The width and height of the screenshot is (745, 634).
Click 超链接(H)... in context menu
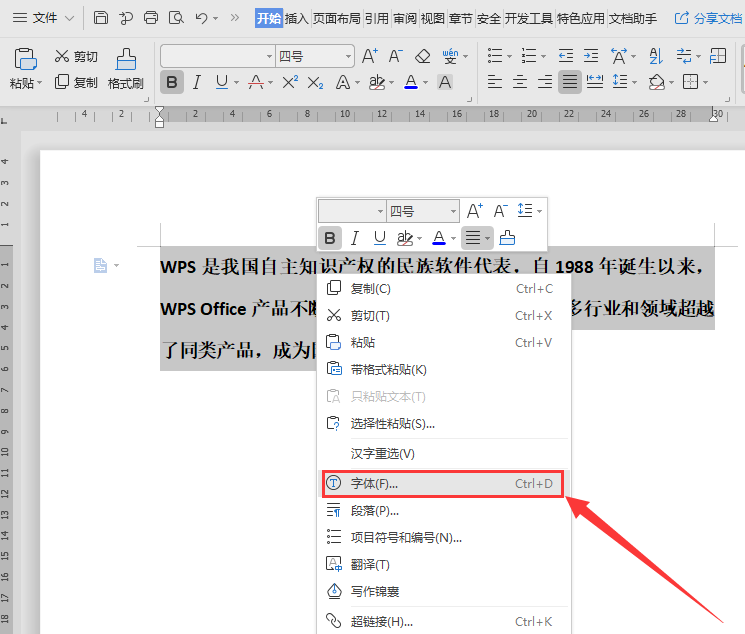(443, 621)
